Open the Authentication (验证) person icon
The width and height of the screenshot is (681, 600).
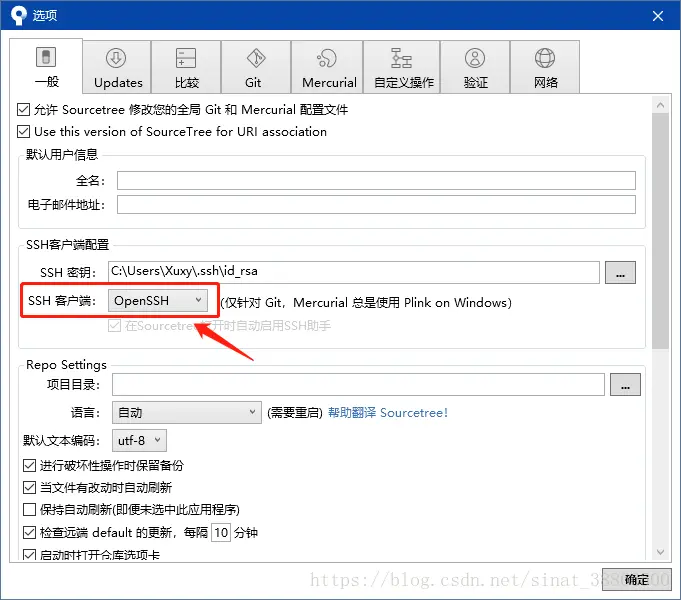475,58
